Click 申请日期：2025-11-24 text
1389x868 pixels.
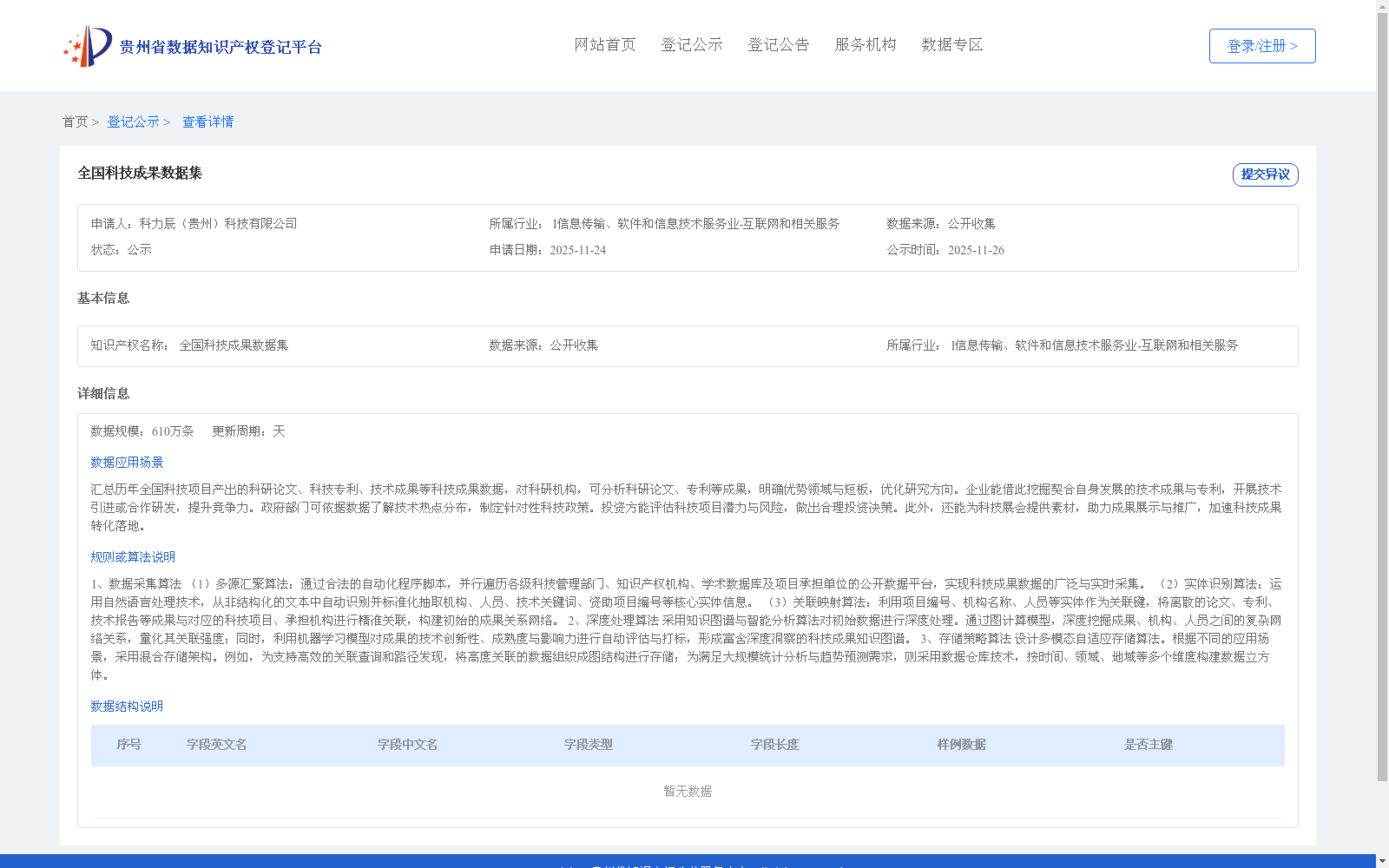click(548, 250)
